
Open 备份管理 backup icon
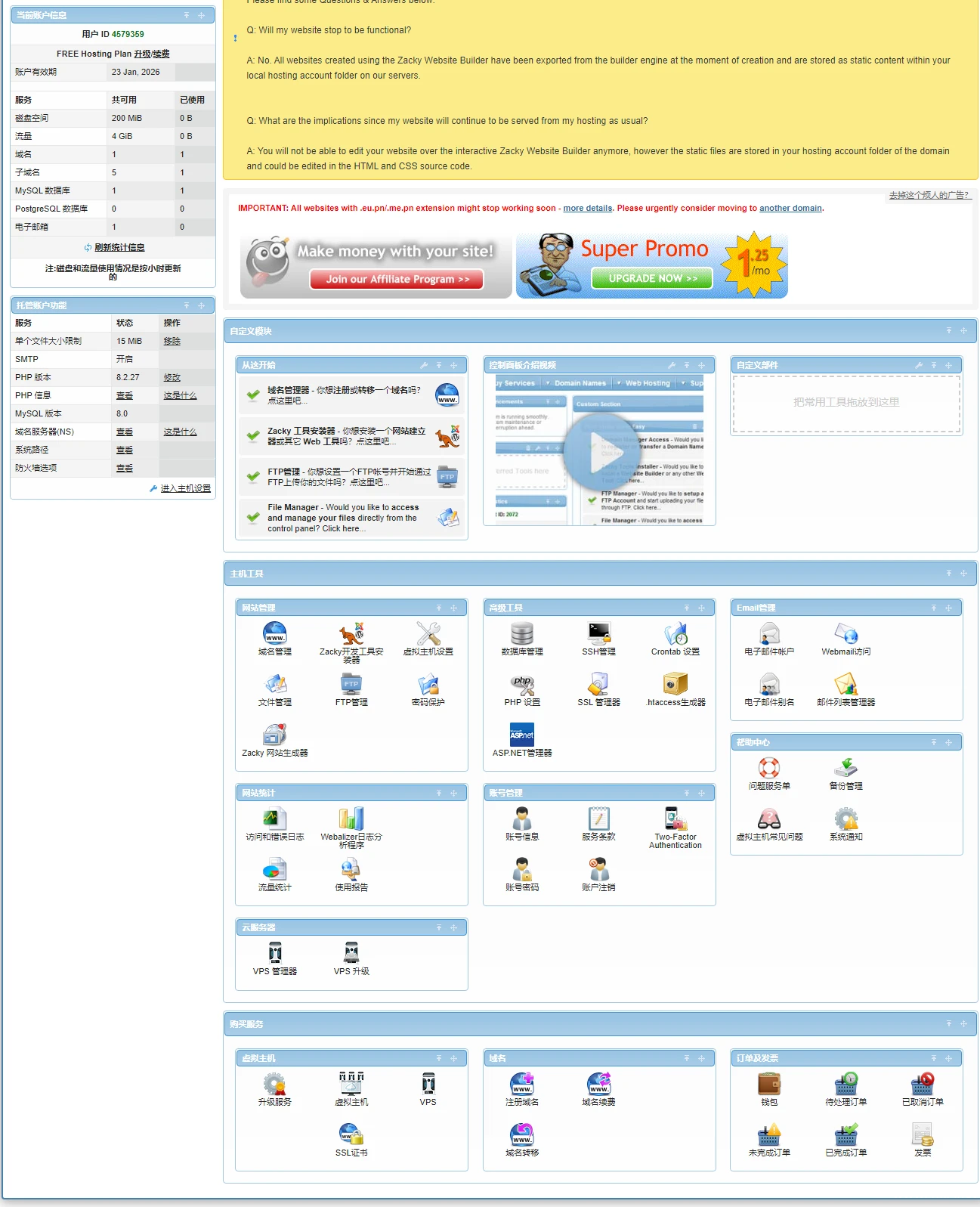(846, 769)
